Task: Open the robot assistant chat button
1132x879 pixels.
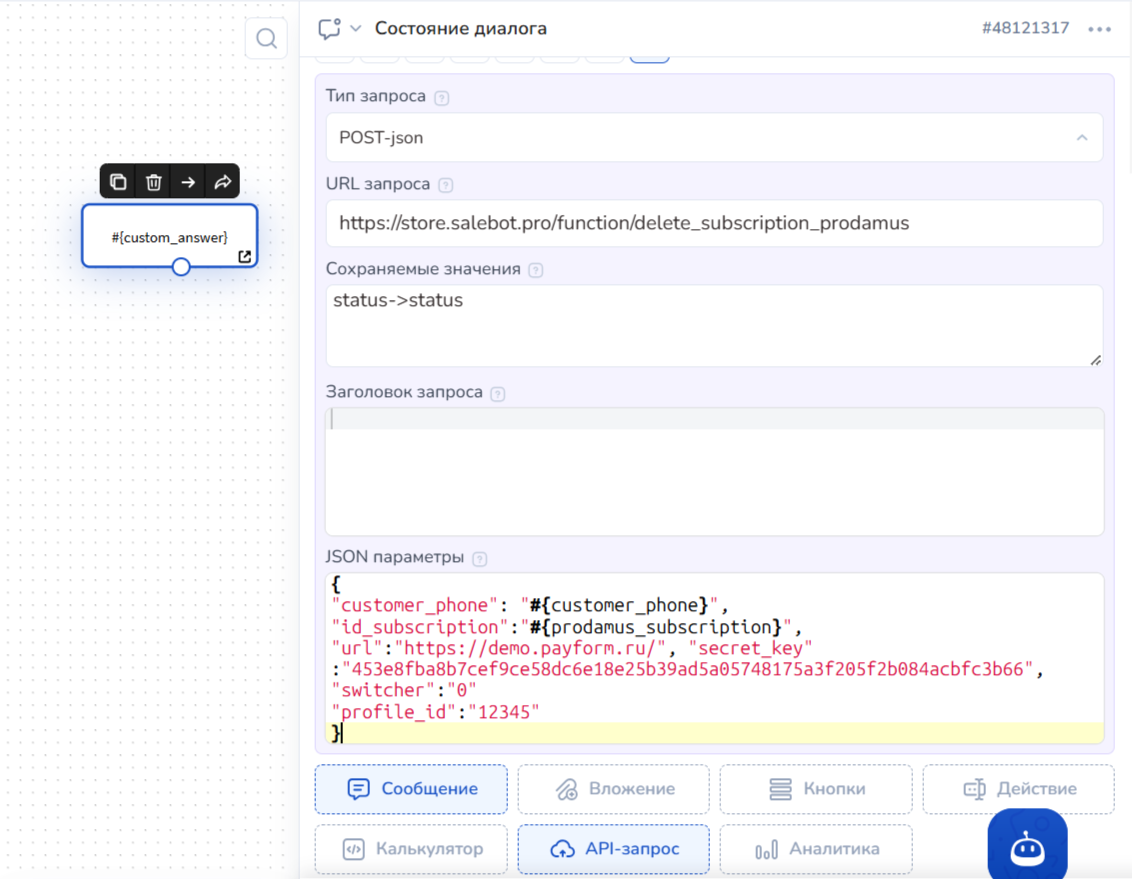Action: [x=1027, y=848]
